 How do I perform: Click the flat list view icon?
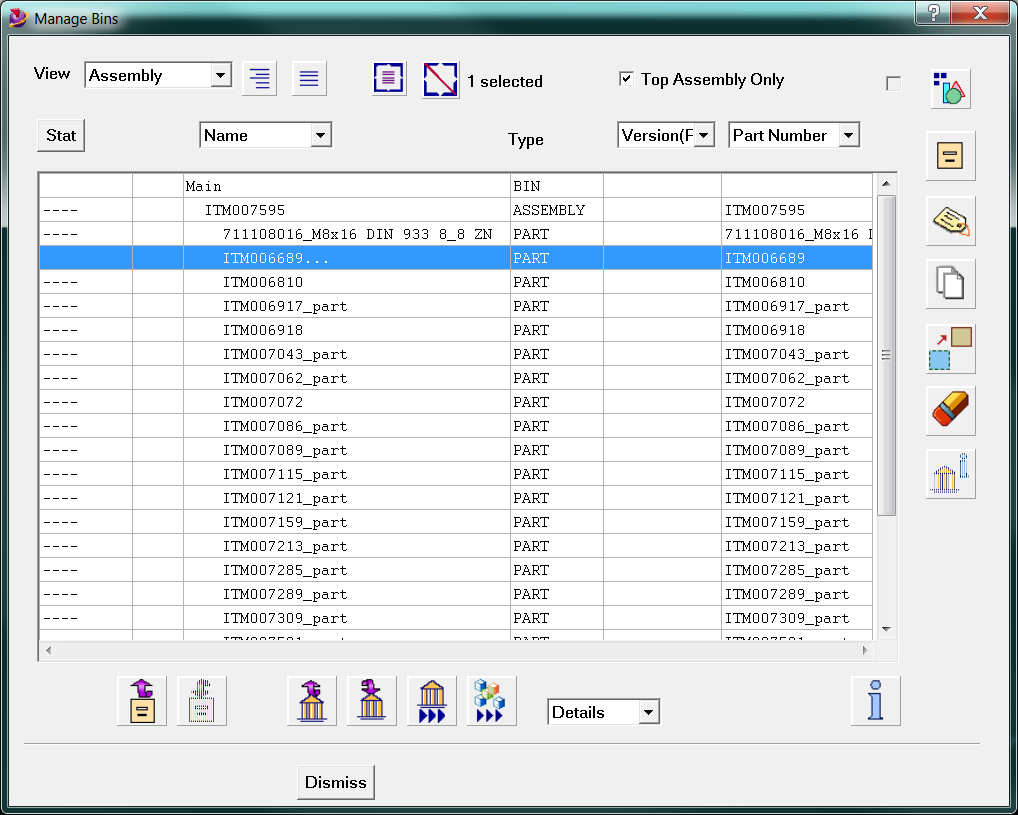tap(309, 79)
